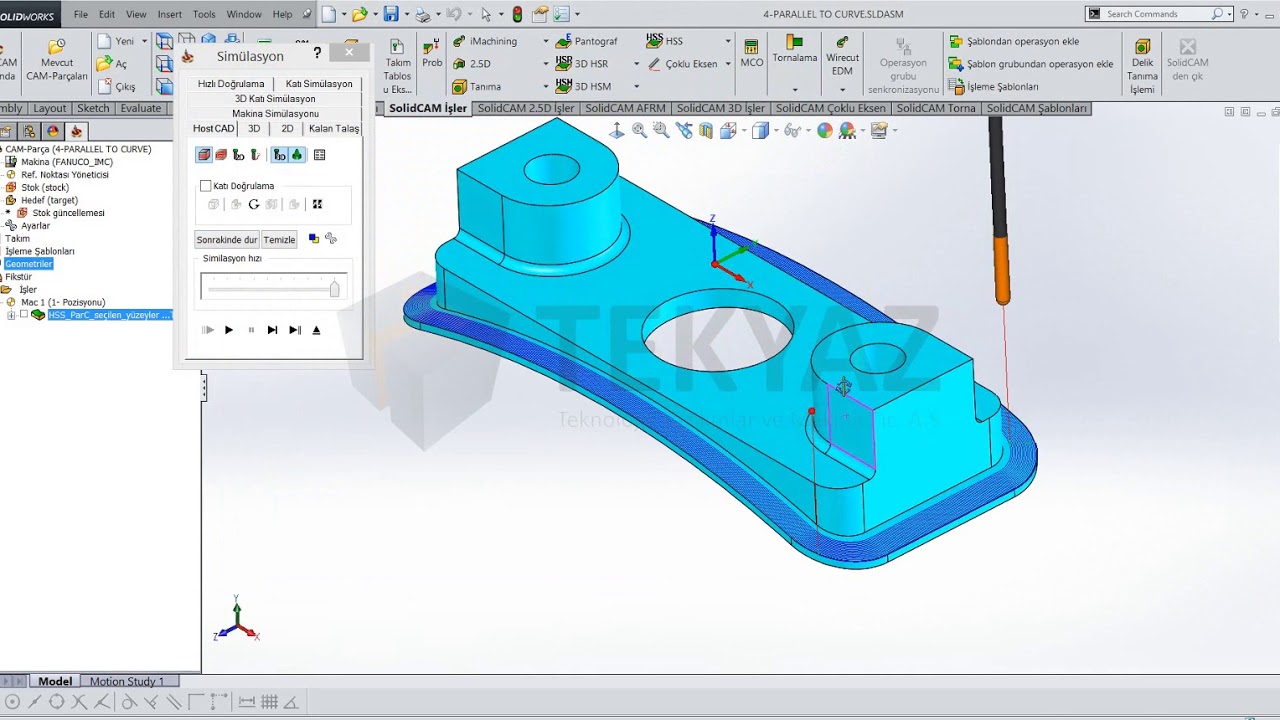The image size is (1280, 720).
Task: Click the Edit Appearance color sphere icon
Action: click(824, 130)
